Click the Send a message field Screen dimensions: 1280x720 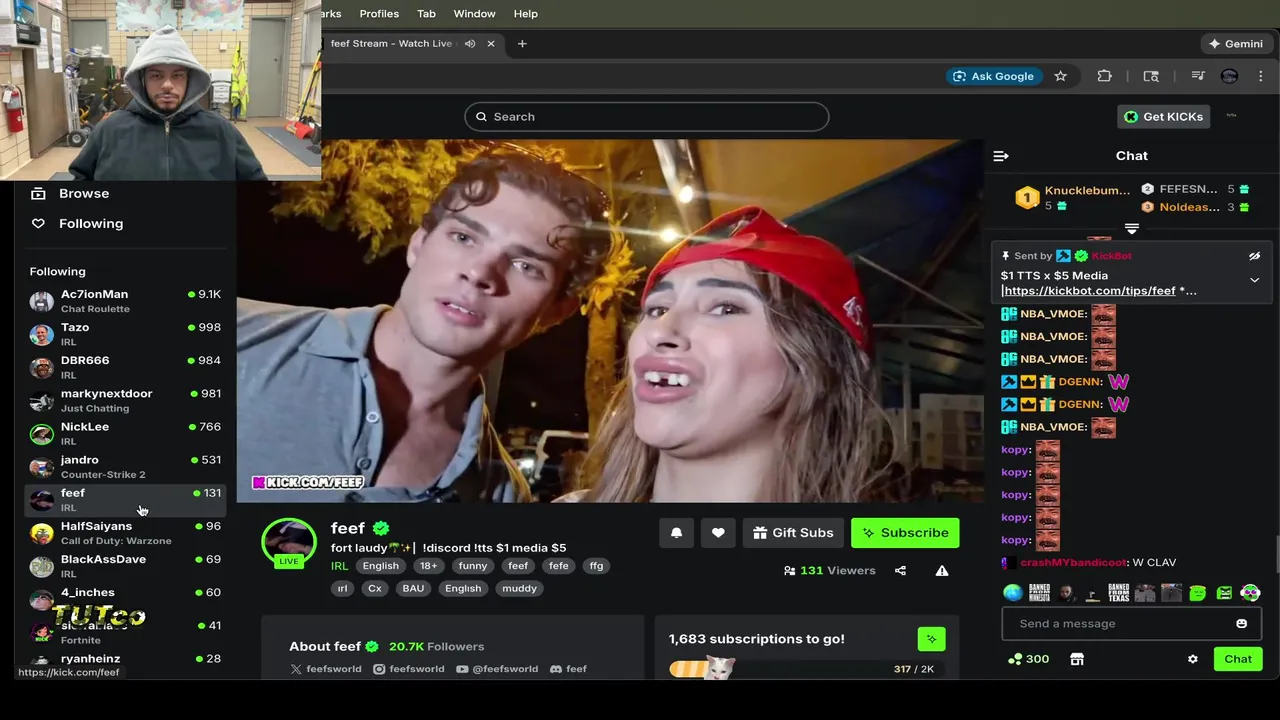tap(1118, 623)
